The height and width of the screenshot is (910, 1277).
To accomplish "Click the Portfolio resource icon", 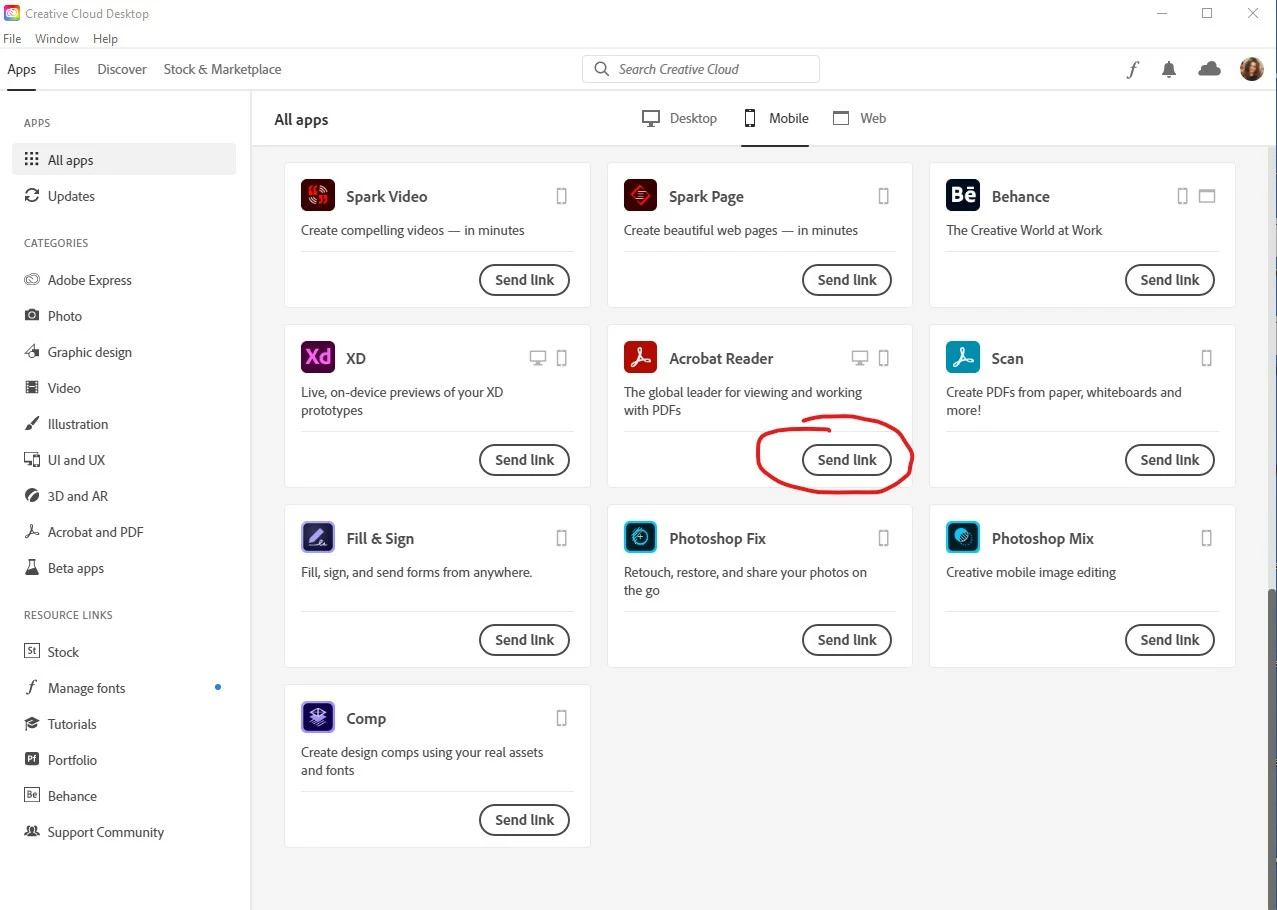I will [32, 760].
